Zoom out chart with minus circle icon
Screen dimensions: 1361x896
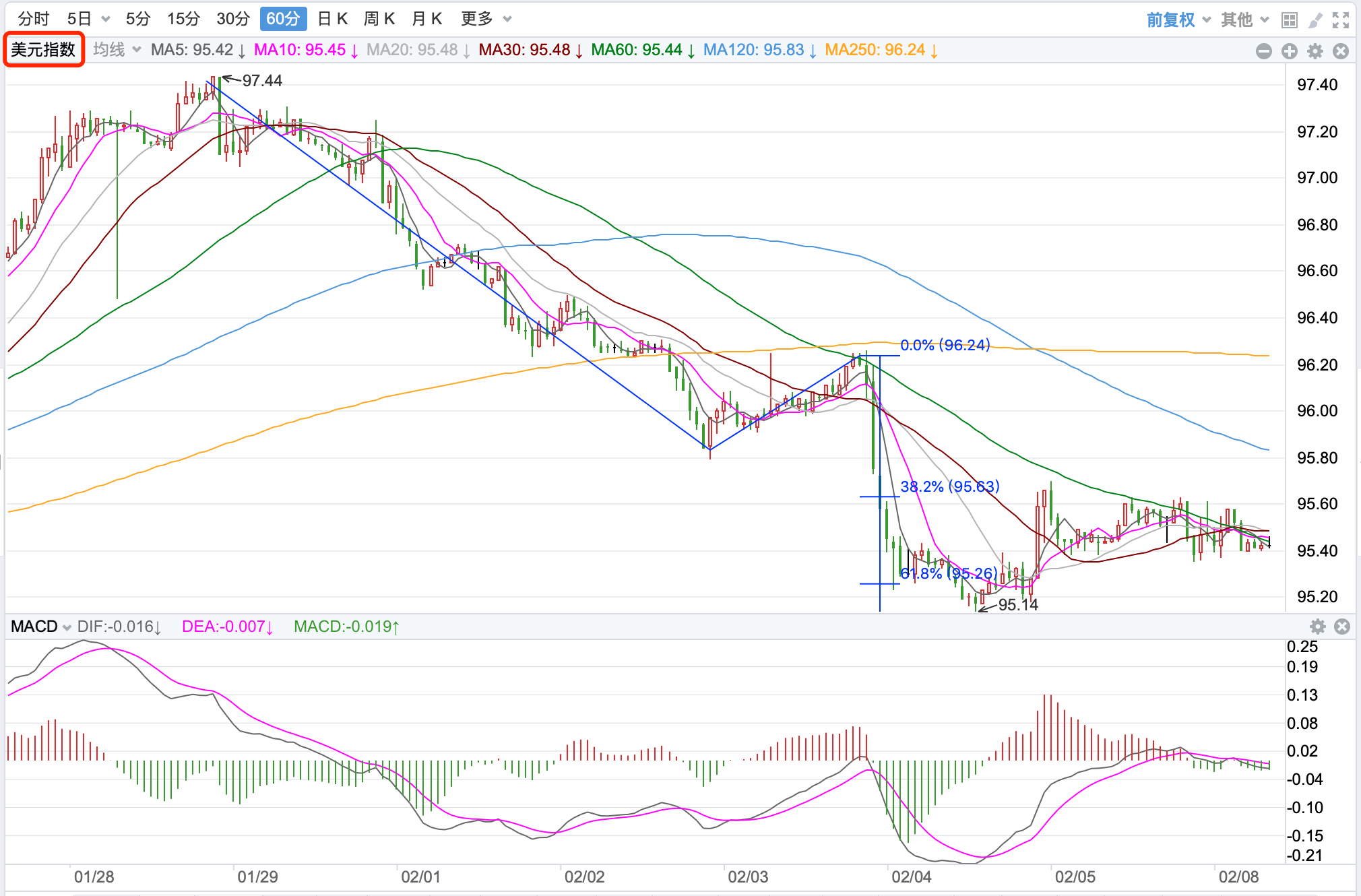click(1264, 51)
